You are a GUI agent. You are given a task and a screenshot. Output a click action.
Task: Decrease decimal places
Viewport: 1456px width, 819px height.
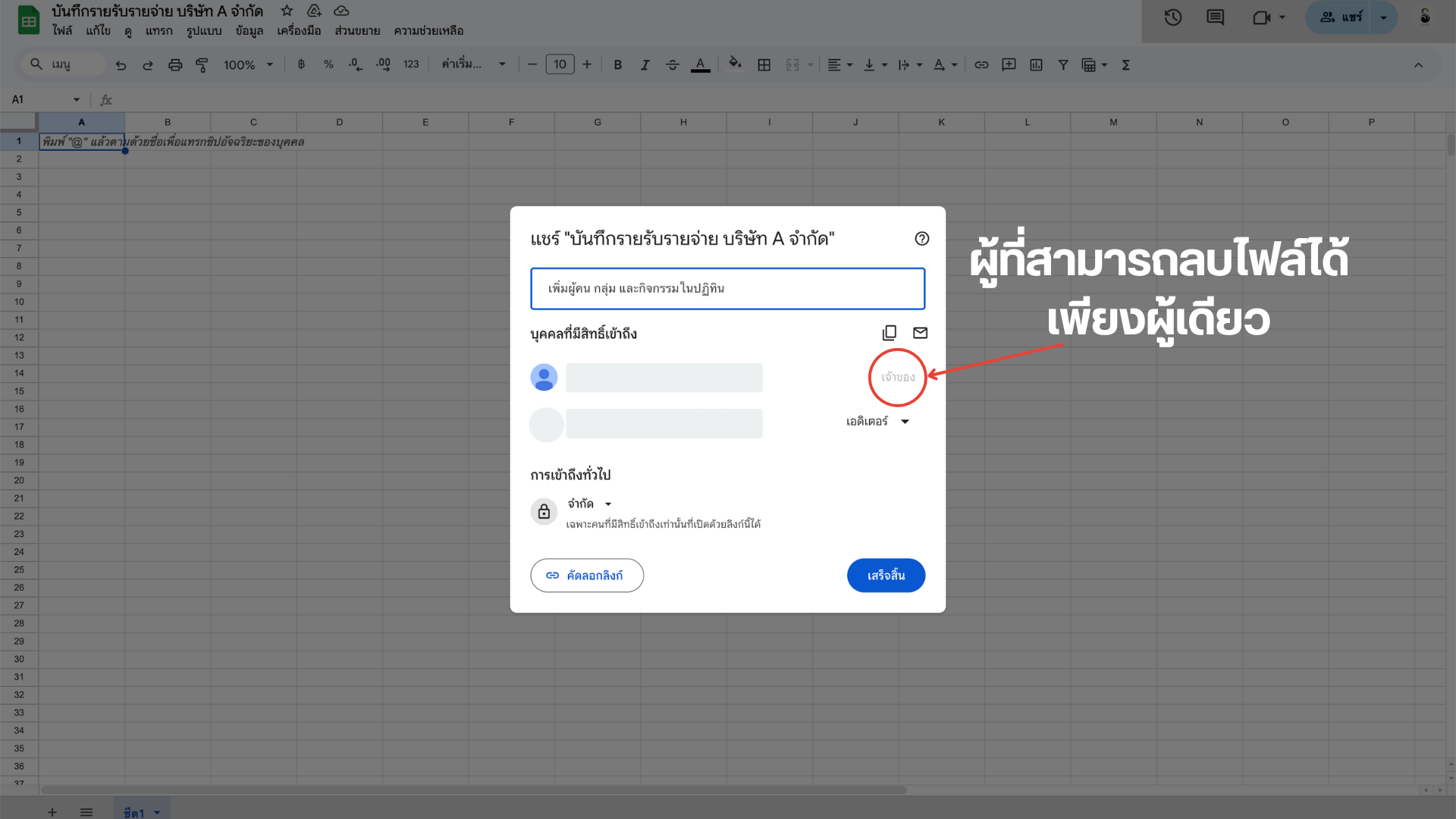(355, 65)
